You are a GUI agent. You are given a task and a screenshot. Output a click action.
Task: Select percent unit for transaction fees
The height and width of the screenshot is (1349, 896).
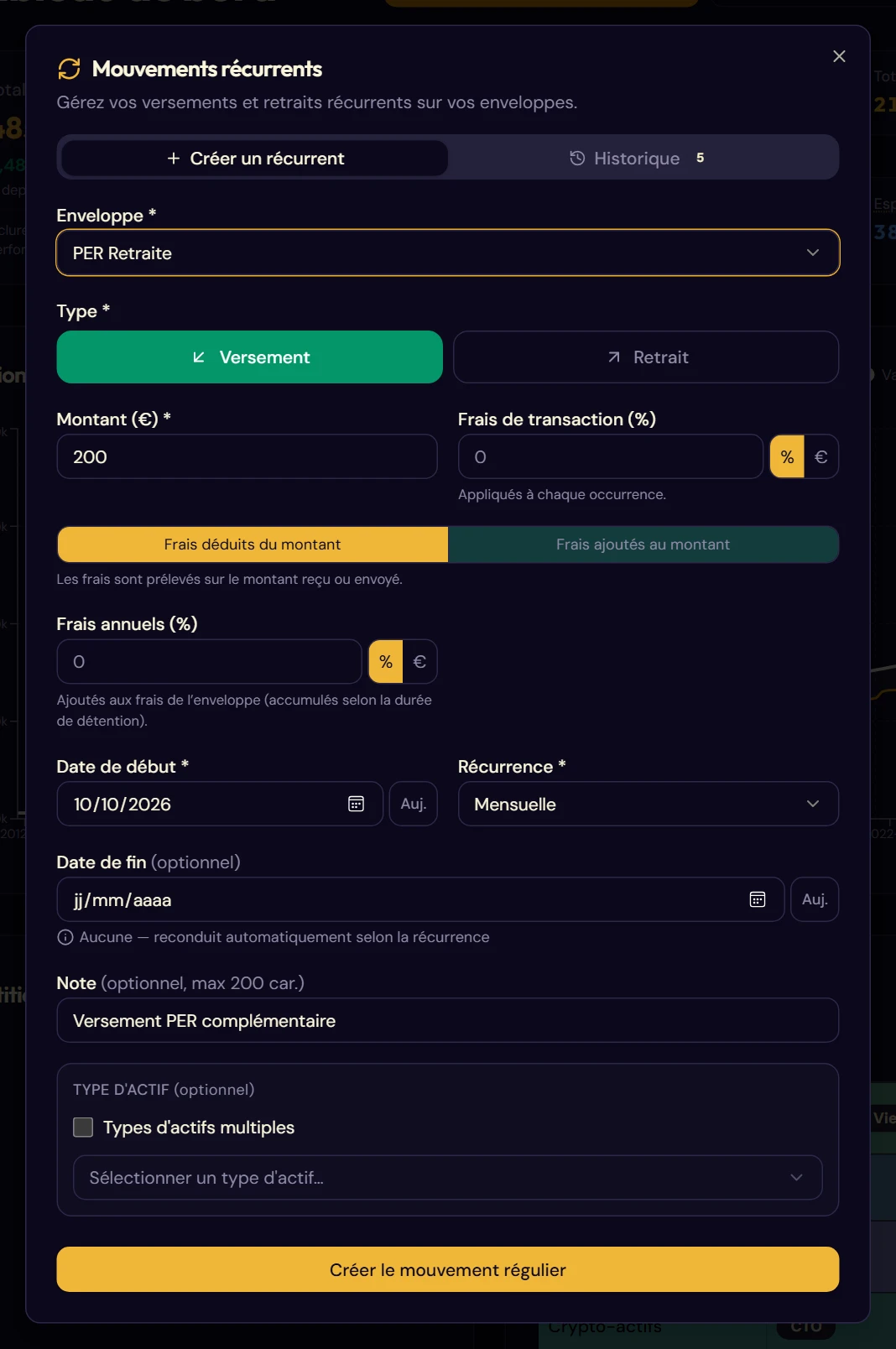click(787, 456)
